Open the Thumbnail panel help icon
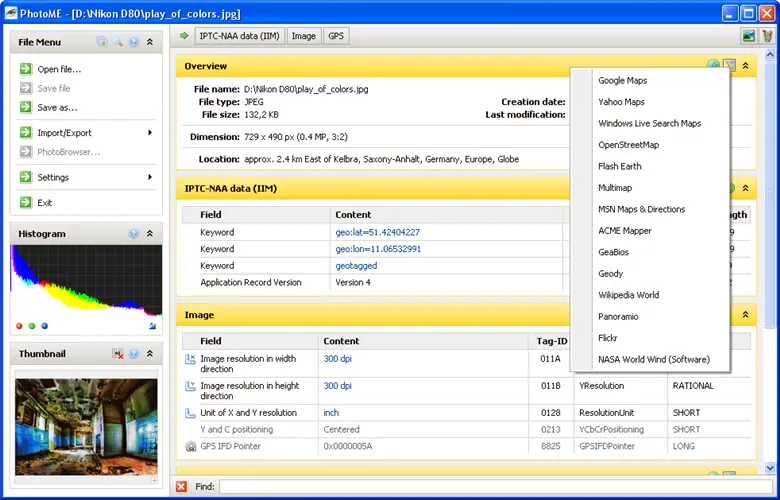 pos(134,353)
